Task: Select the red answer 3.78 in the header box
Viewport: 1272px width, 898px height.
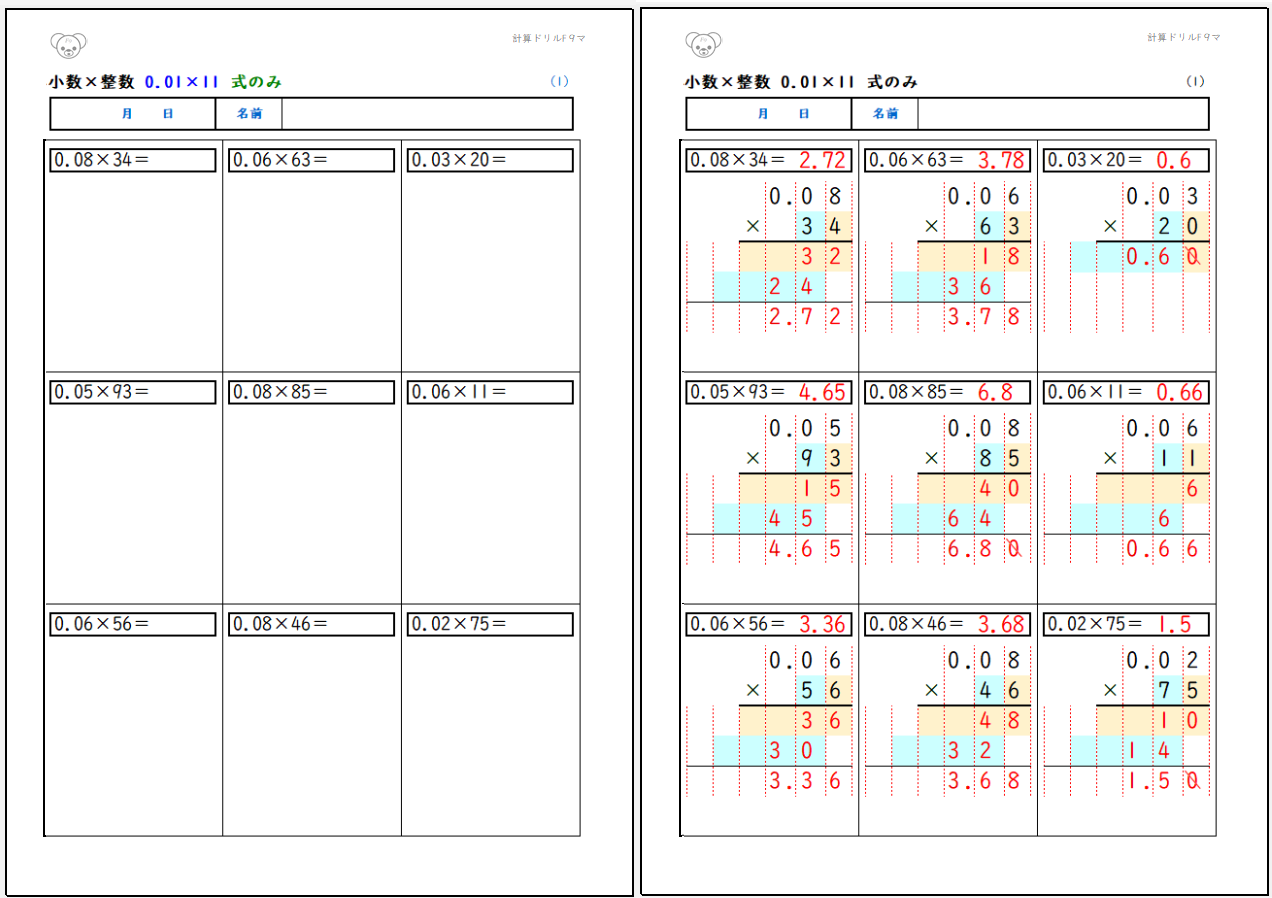Action: click(x=1000, y=160)
